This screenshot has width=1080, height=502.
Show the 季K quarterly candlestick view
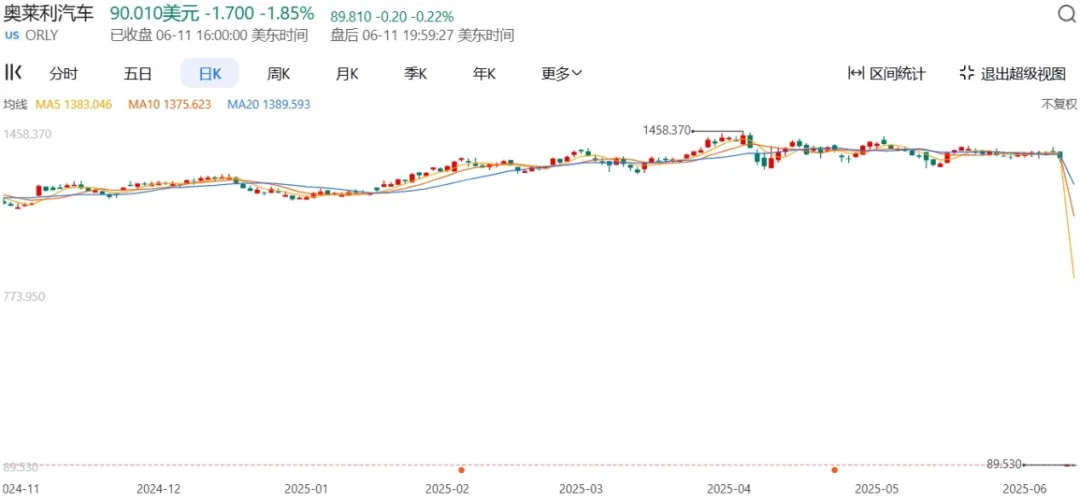pos(415,73)
